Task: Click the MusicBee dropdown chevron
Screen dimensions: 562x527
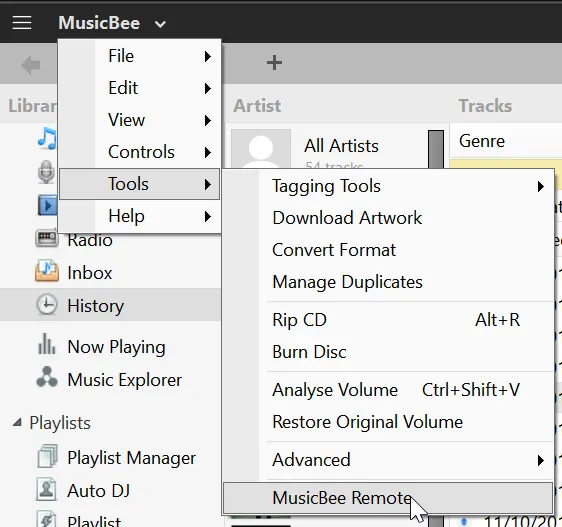Action: coord(160,24)
